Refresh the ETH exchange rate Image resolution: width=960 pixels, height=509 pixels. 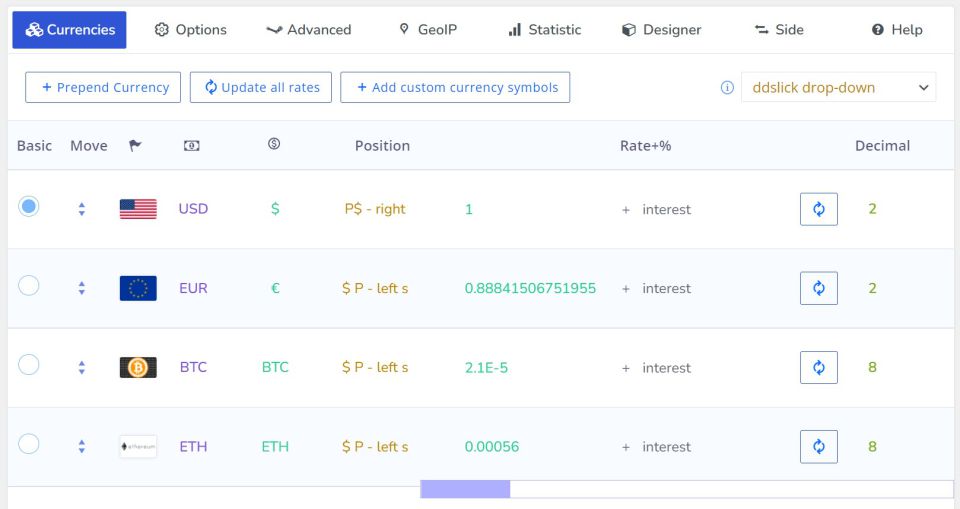coord(818,446)
